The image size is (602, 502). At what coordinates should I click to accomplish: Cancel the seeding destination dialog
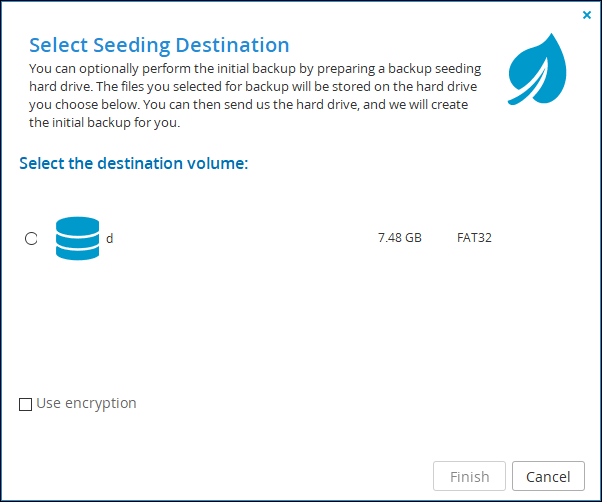point(548,476)
